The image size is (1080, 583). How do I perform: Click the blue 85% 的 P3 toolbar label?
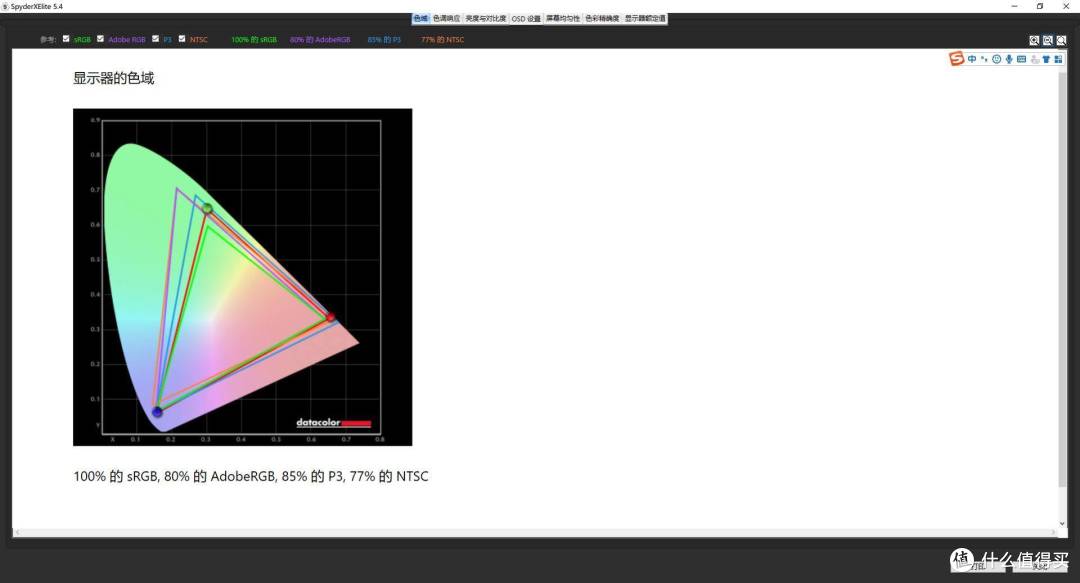pyautogui.click(x=384, y=40)
